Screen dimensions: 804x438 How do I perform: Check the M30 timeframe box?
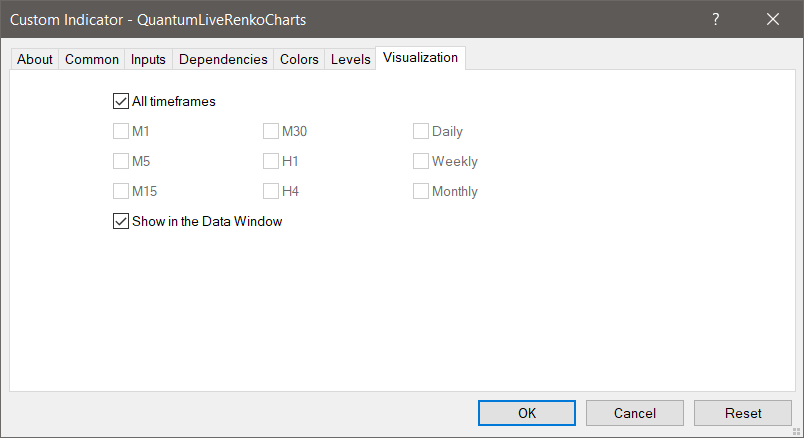click(x=271, y=131)
